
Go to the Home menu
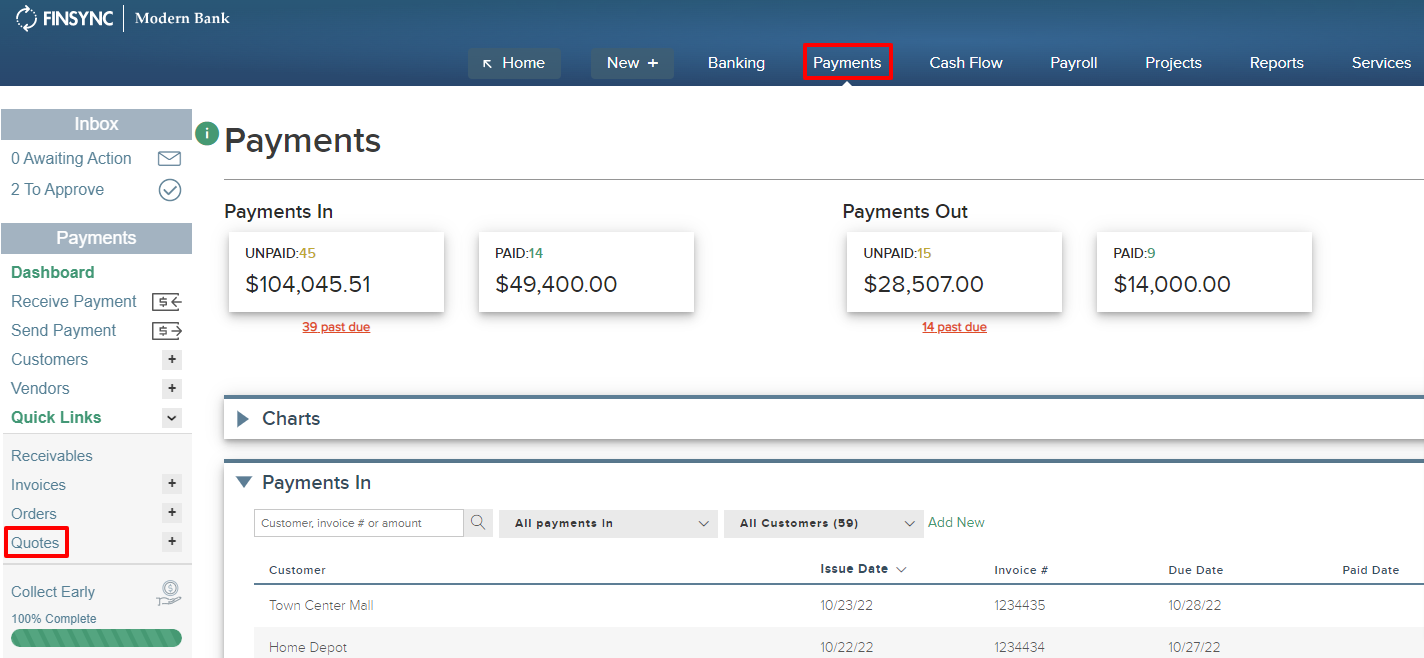[x=514, y=63]
